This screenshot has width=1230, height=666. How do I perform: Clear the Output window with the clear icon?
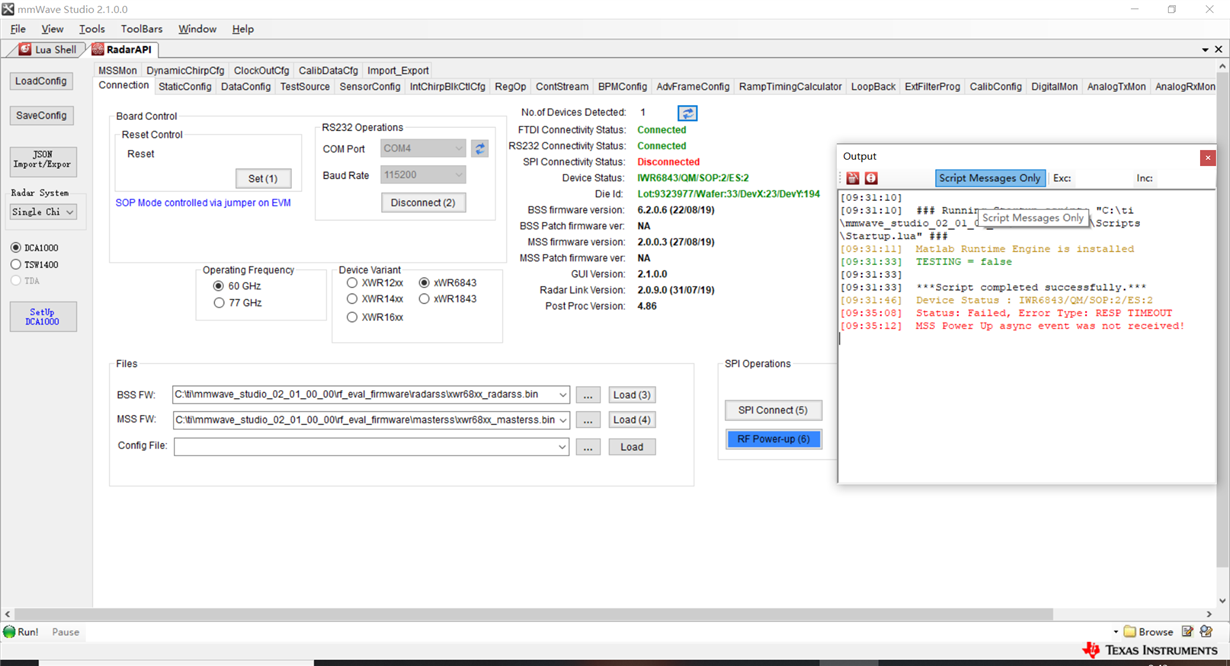coord(853,178)
